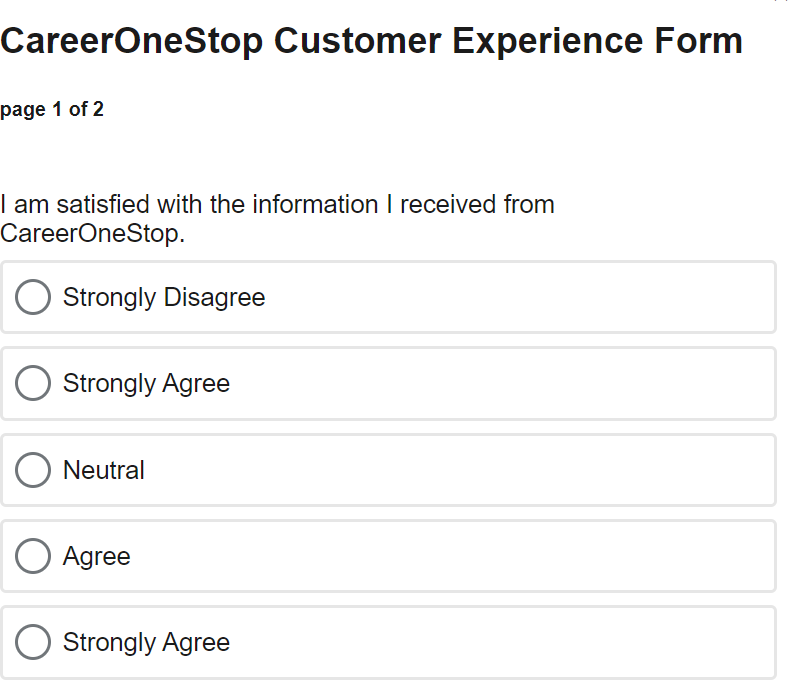Choose Strongly Agree radio directly below Strongly Disagree

33,383
